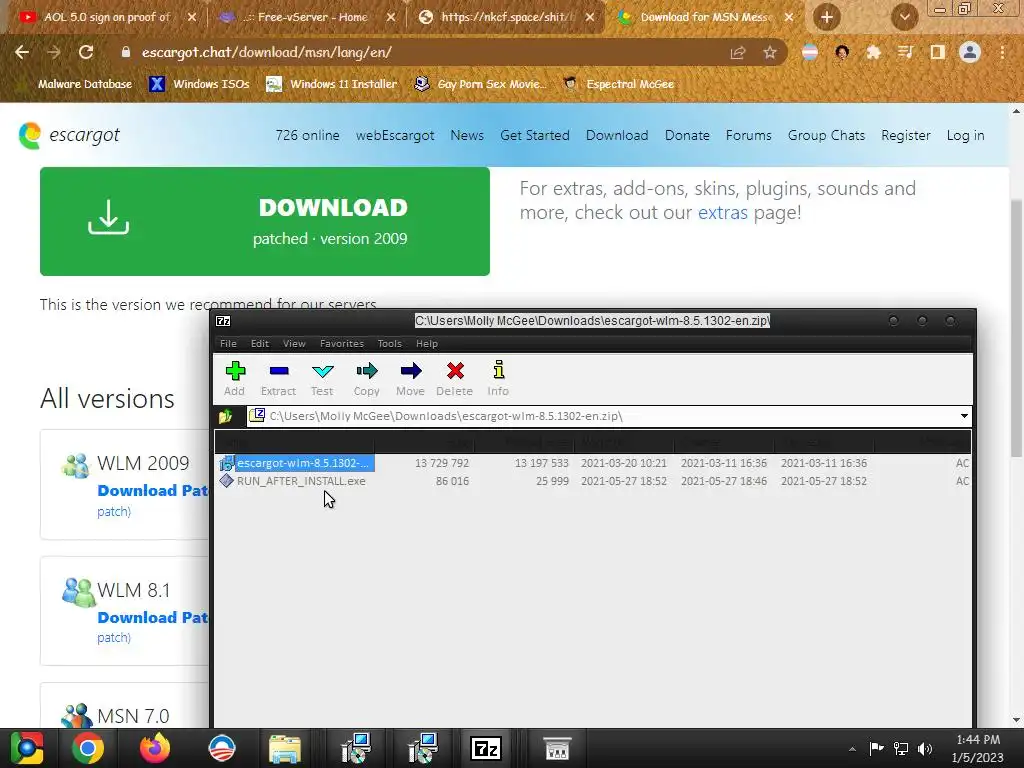The image size is (1024, 768).
Task: Open the Download nav link
Action: point(617,135)
